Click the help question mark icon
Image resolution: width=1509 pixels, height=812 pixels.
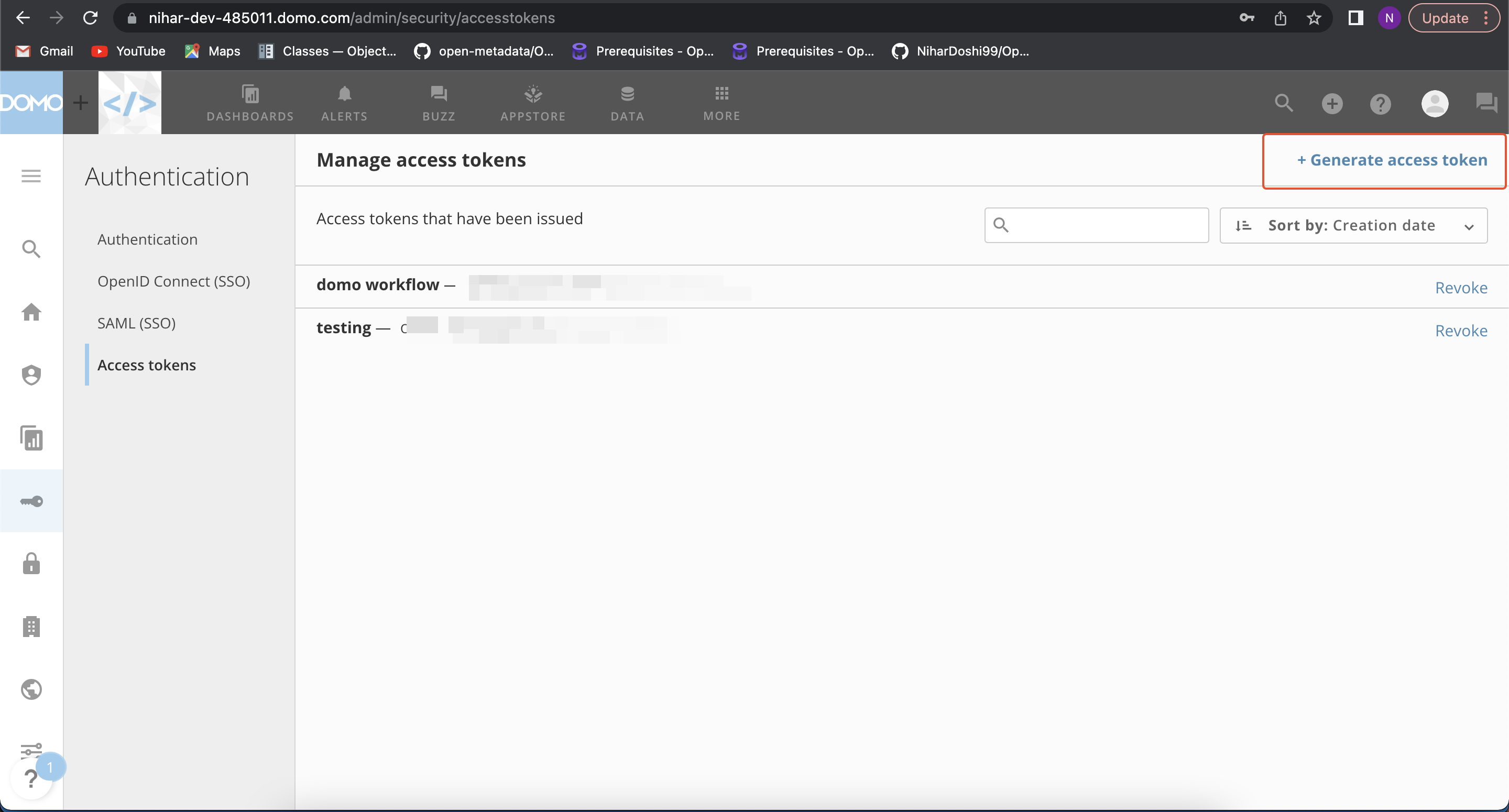pos(1381,103)
